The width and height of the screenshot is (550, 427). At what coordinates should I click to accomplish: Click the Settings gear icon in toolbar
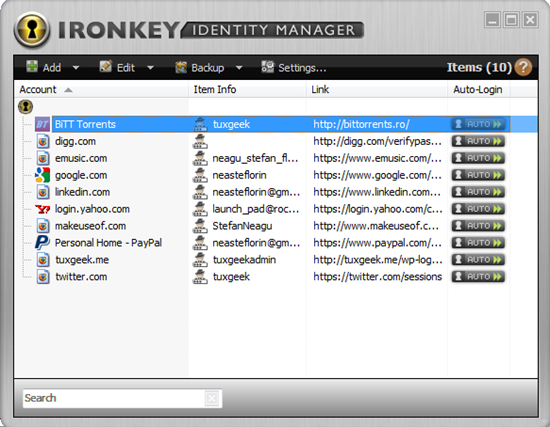tap(268, 66)
